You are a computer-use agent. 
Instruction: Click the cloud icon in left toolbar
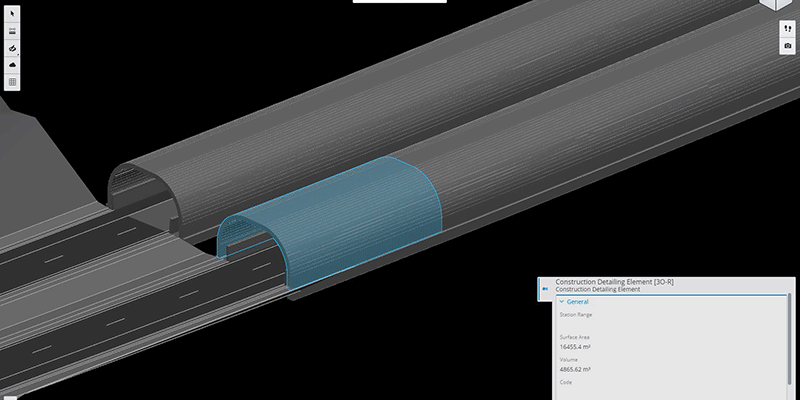tap(12, 65)
